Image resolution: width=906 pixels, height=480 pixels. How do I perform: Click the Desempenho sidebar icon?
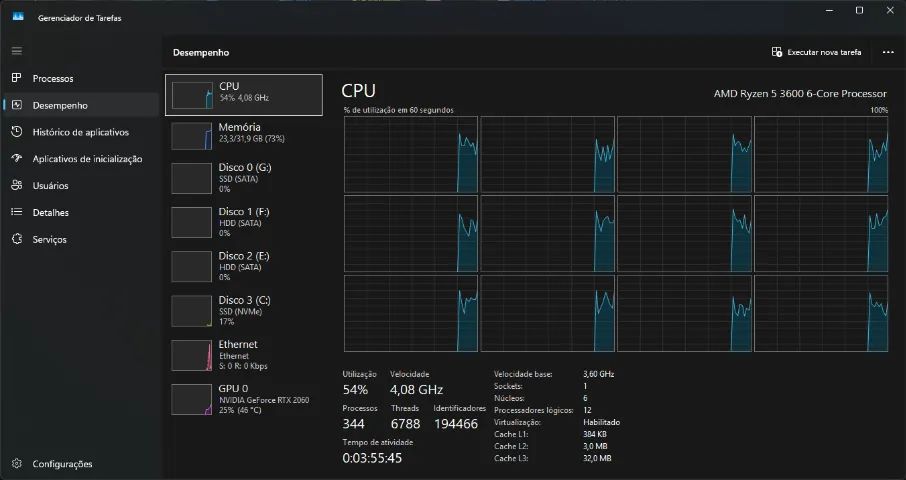pyautogui.click(x=17, y=105)
